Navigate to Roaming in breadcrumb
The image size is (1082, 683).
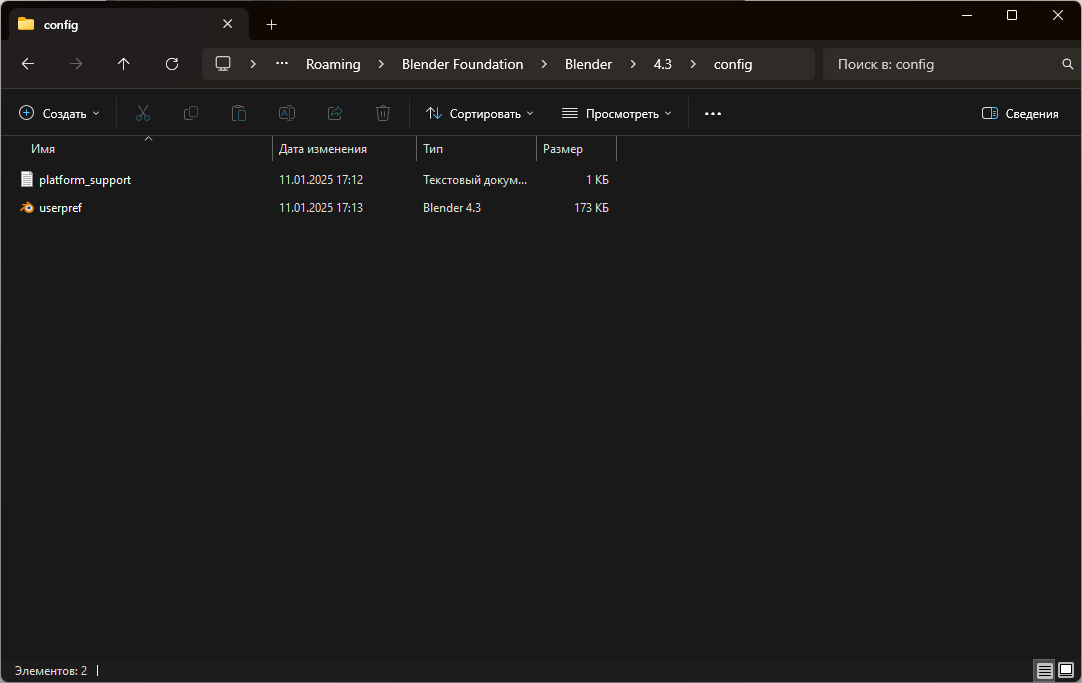(333, 64)
